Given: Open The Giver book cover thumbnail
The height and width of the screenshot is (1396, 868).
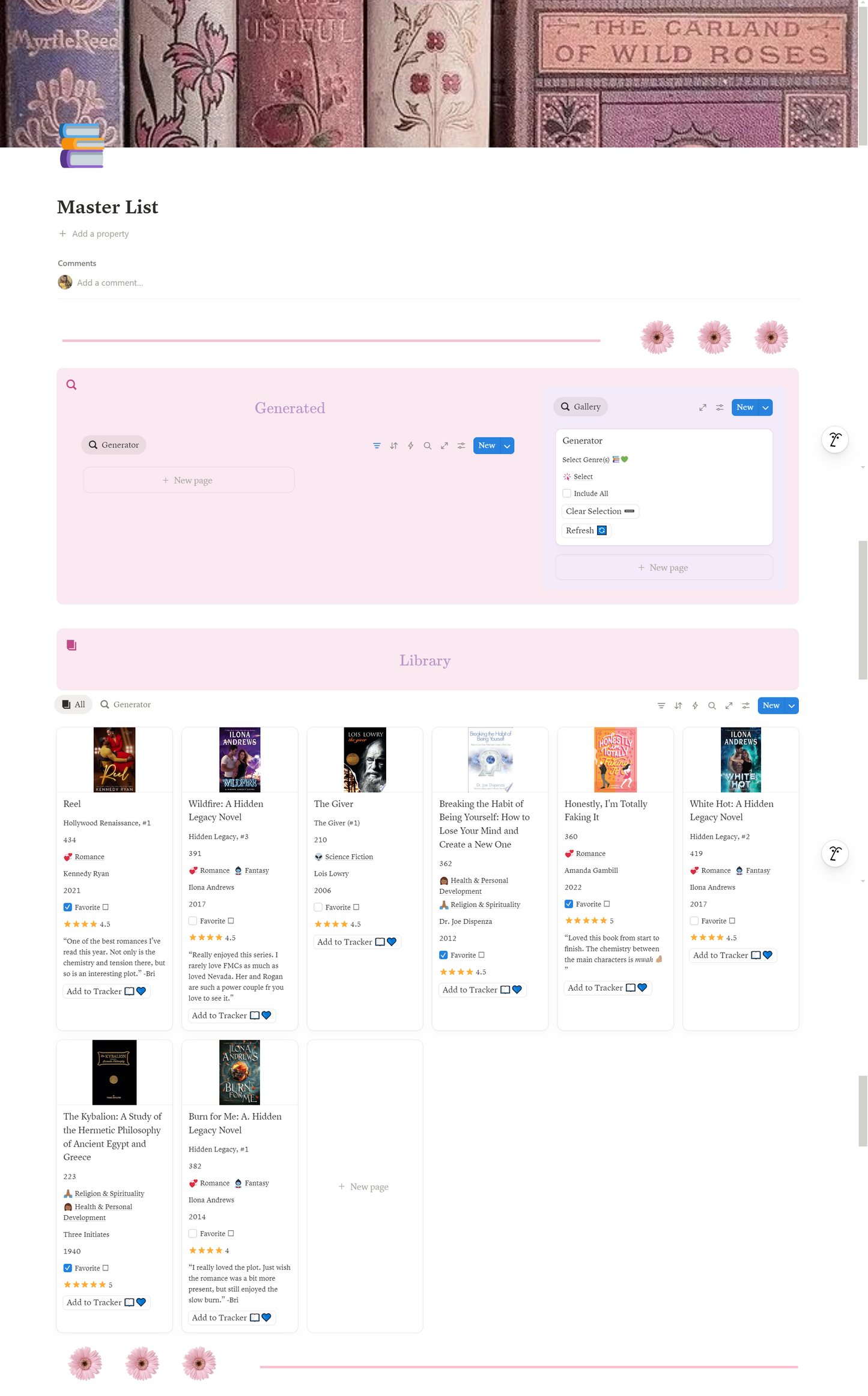Looking at the screenshot, I should coord(365,760).
